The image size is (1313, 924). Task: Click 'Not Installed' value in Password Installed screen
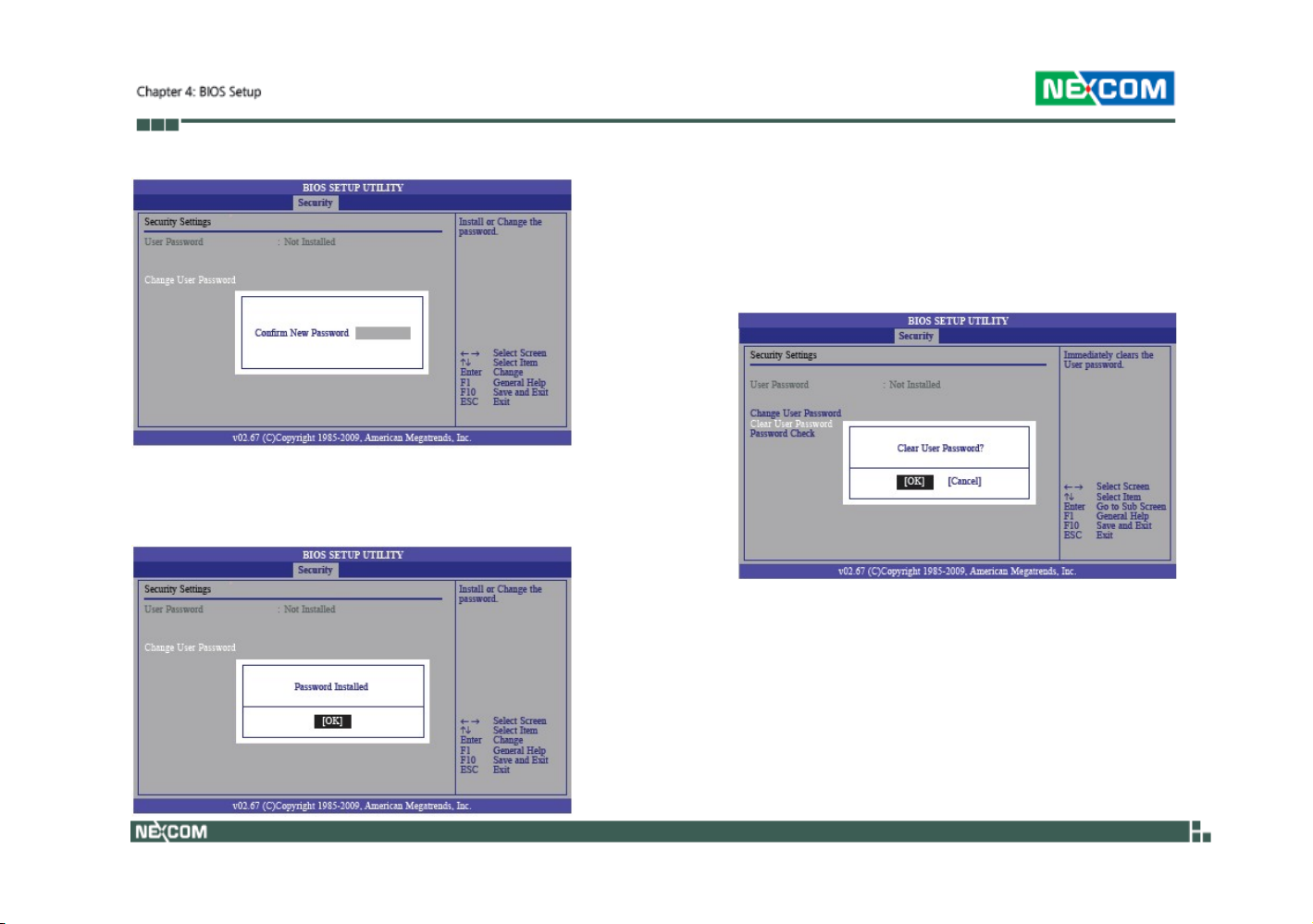(x=310, y=610)
